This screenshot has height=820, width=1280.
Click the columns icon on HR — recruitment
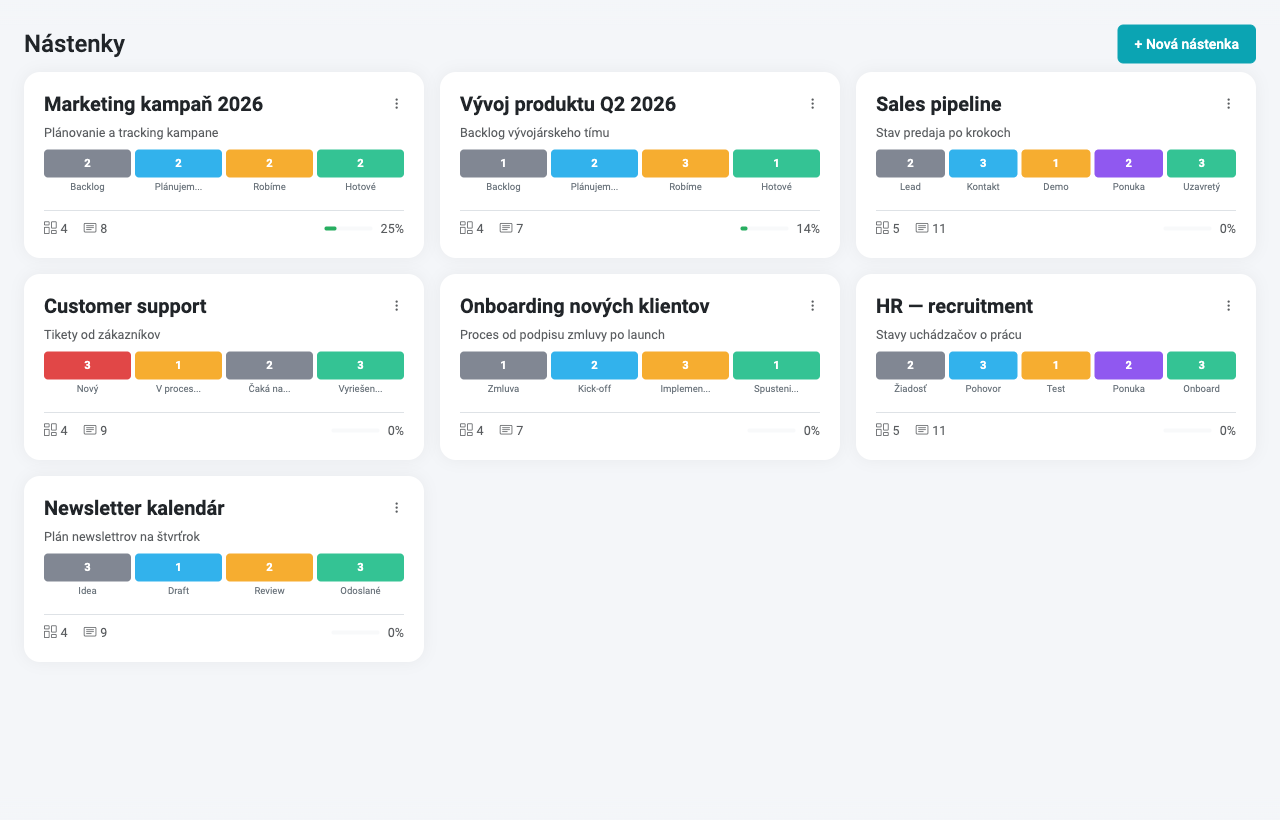pyautogui.click(x=882, y=430)
